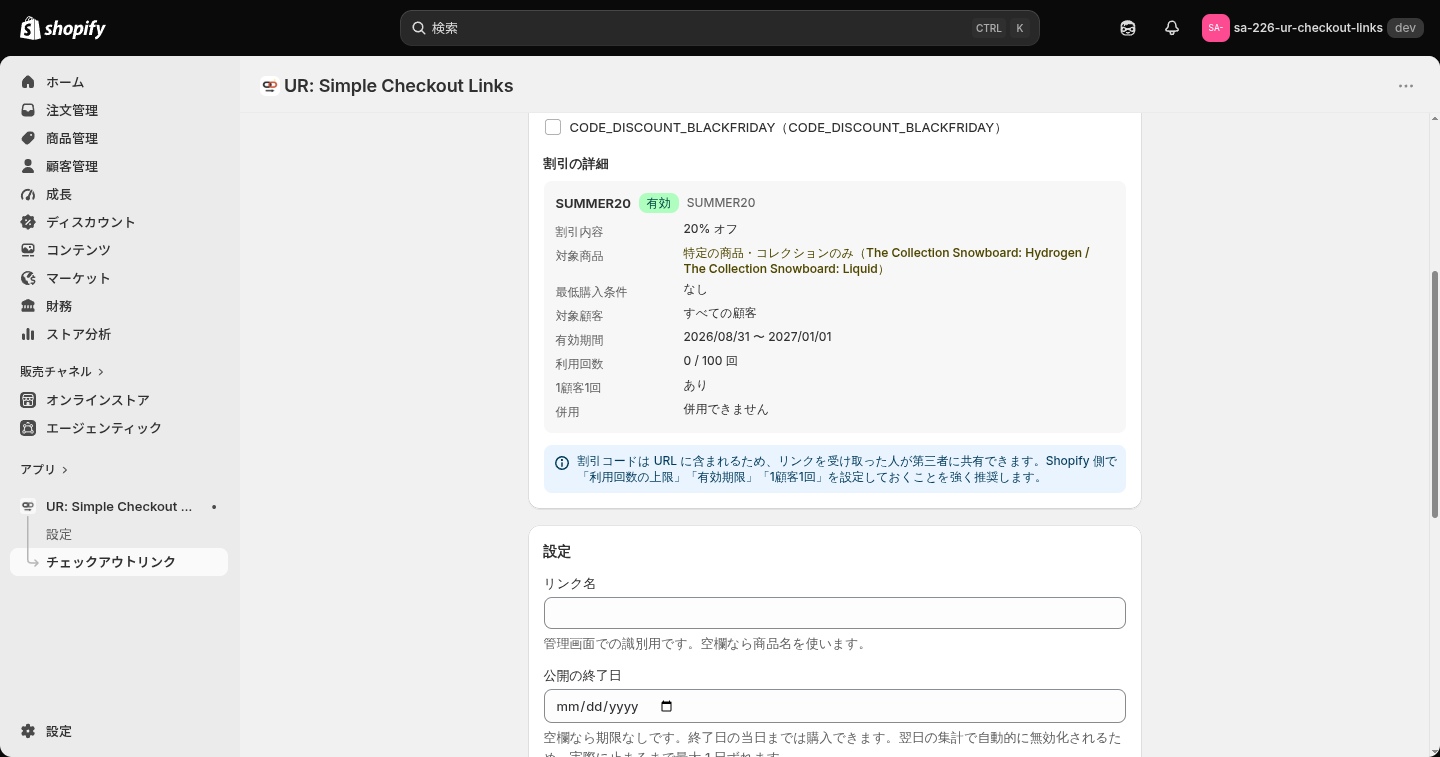Image resolution: width=1440 pixels, height=757 pixels.
Task: Click the 公開の終了日 date field
Action: pos(835,706)
